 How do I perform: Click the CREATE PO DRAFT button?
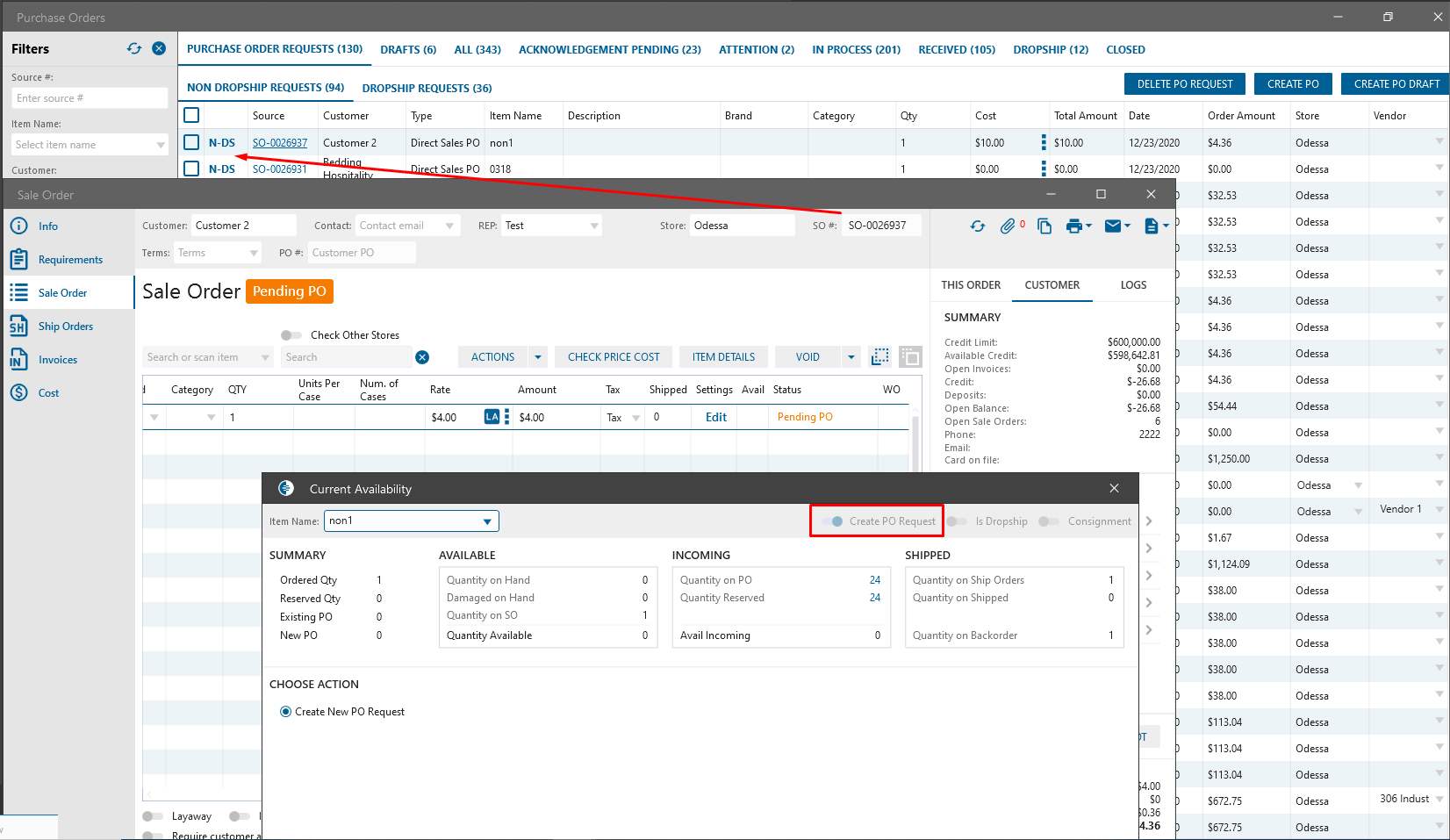pos(1396,84)
